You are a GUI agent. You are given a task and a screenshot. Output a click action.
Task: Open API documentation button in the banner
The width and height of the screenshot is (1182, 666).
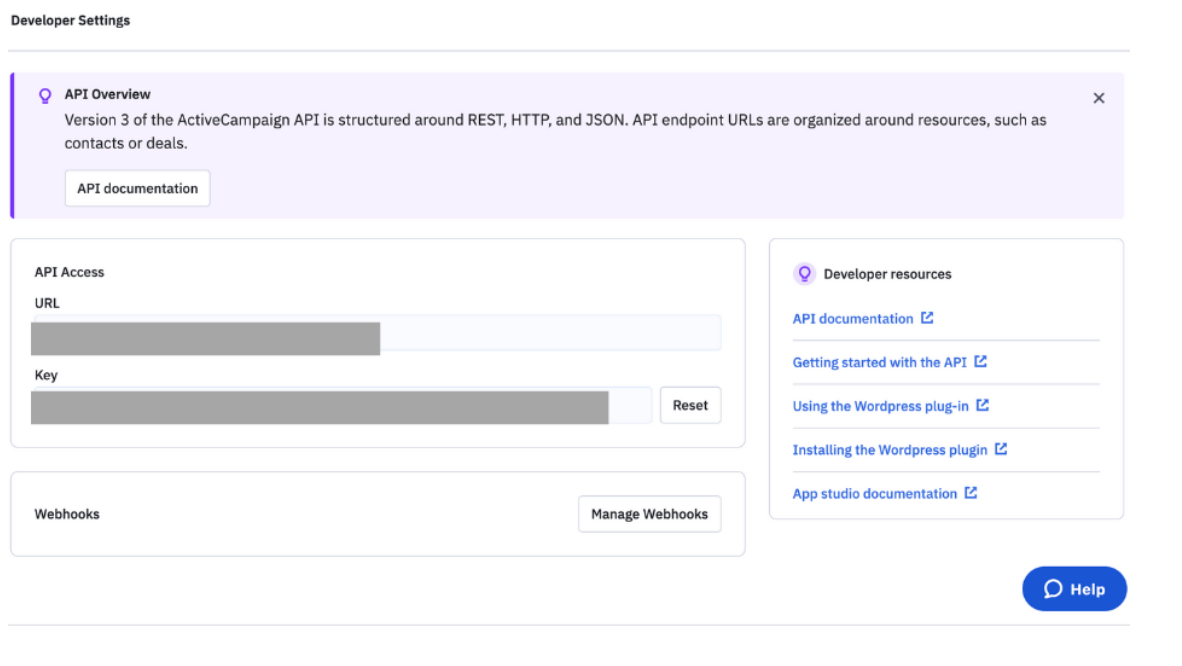click(137, 189)
